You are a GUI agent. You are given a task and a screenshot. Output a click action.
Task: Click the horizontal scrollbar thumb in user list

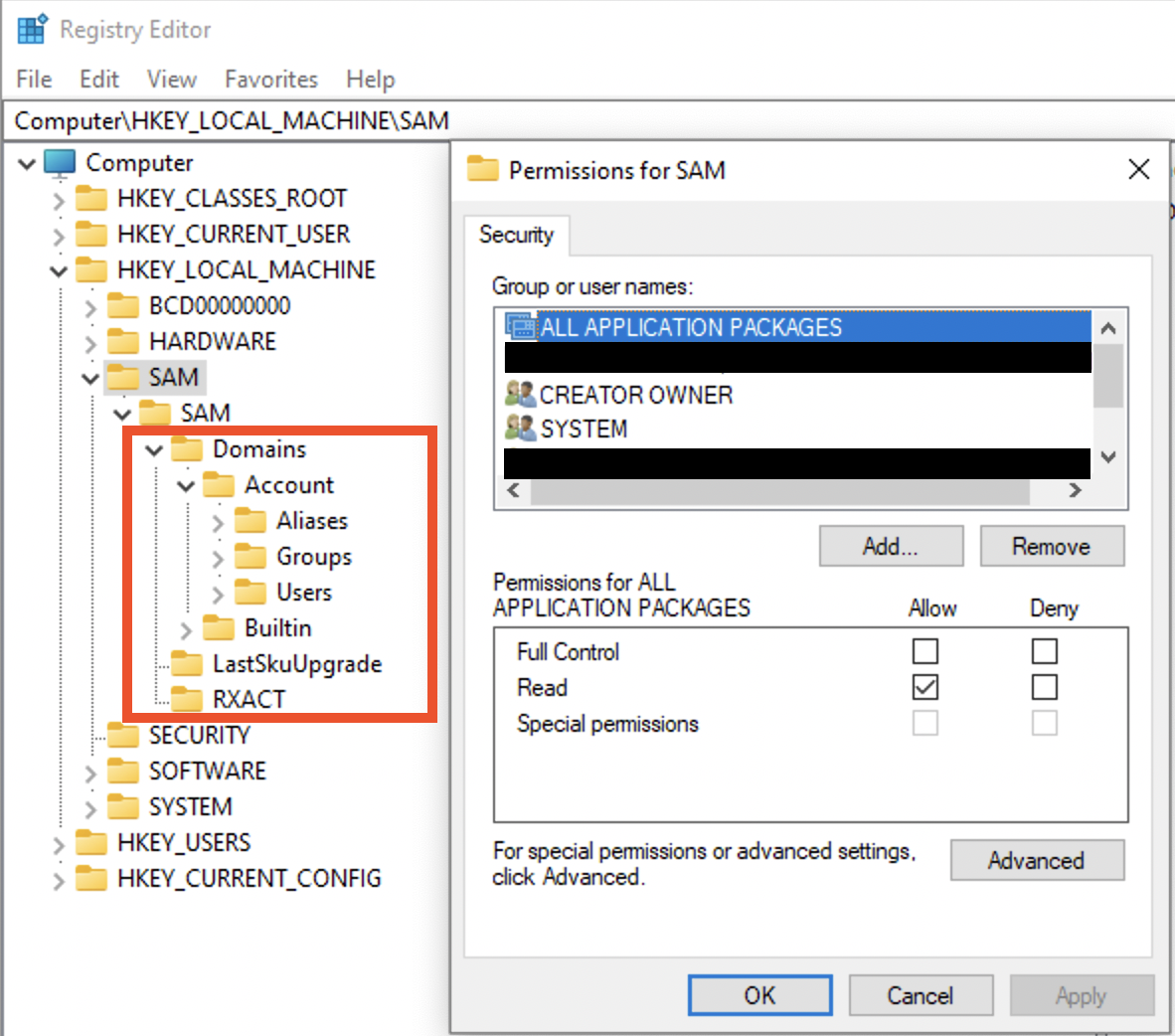[779, 490]
